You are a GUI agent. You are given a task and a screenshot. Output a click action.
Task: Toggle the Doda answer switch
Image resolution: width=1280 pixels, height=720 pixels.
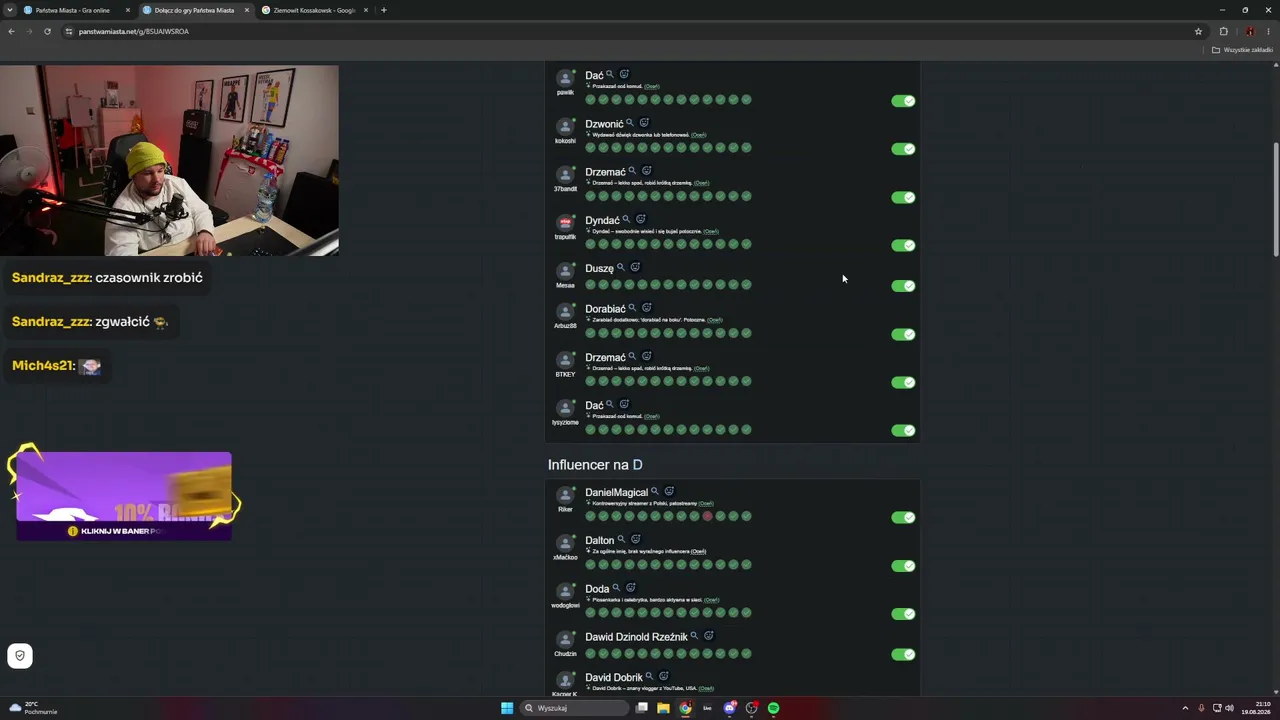point(903,614)
